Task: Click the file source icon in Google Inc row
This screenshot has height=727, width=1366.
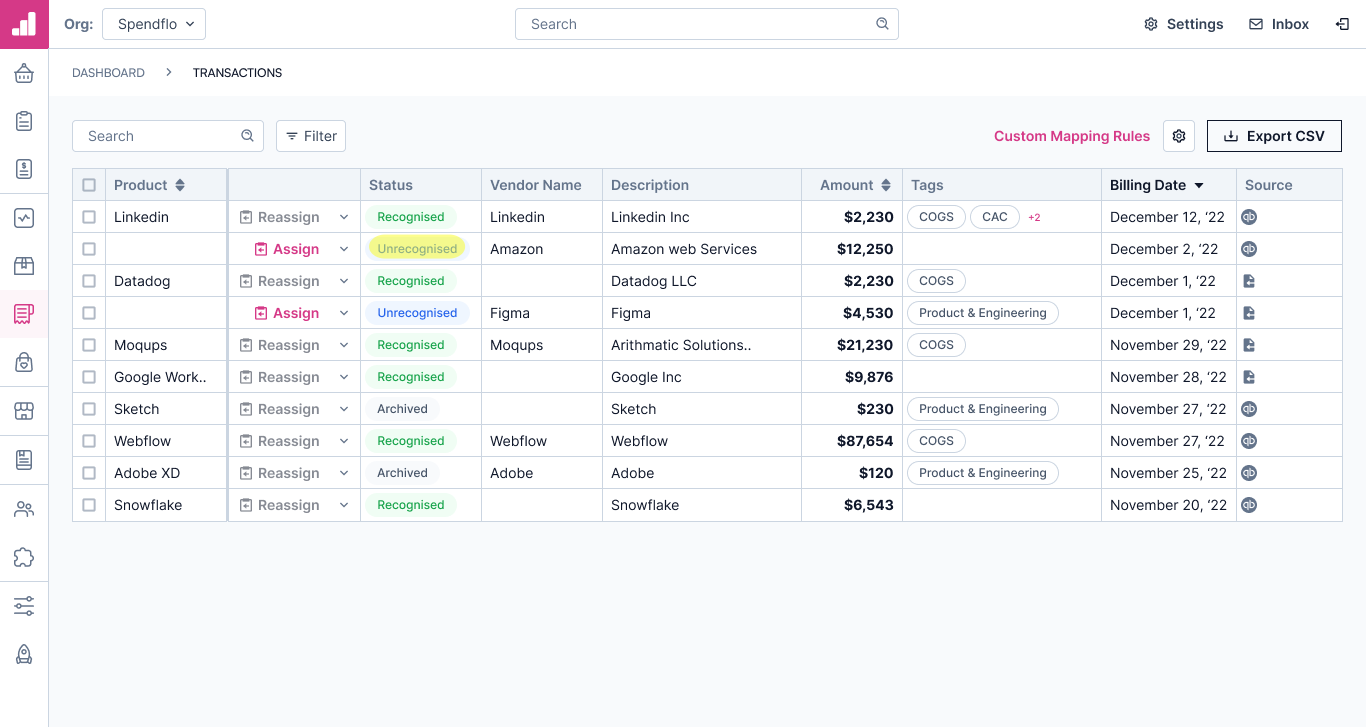Action: pyautogui.click(x=1249, y=377)
